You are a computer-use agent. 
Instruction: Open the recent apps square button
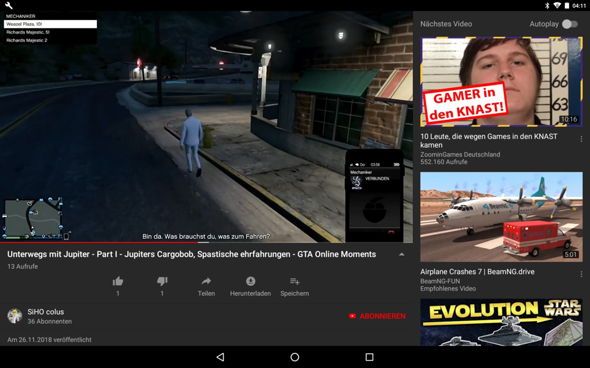(370, 357)
